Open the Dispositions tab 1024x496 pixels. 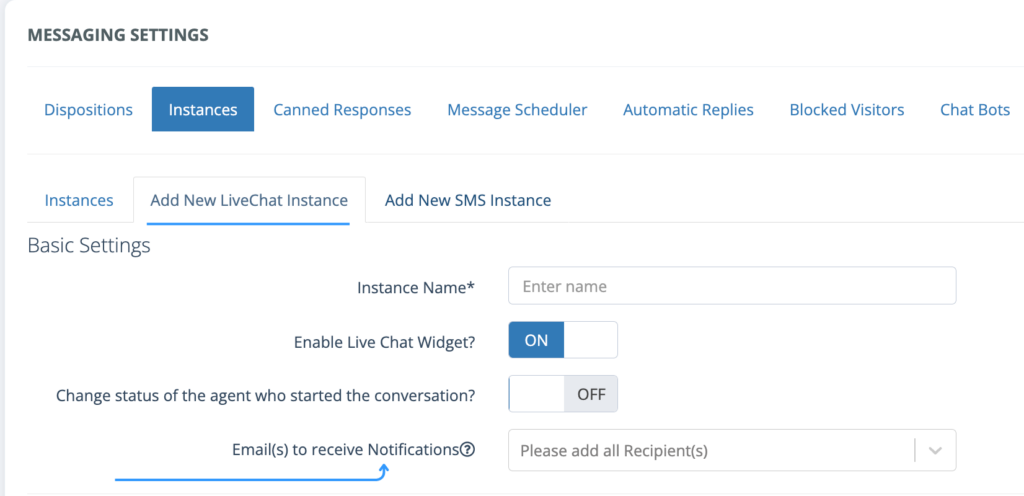(x=88, y=110)
